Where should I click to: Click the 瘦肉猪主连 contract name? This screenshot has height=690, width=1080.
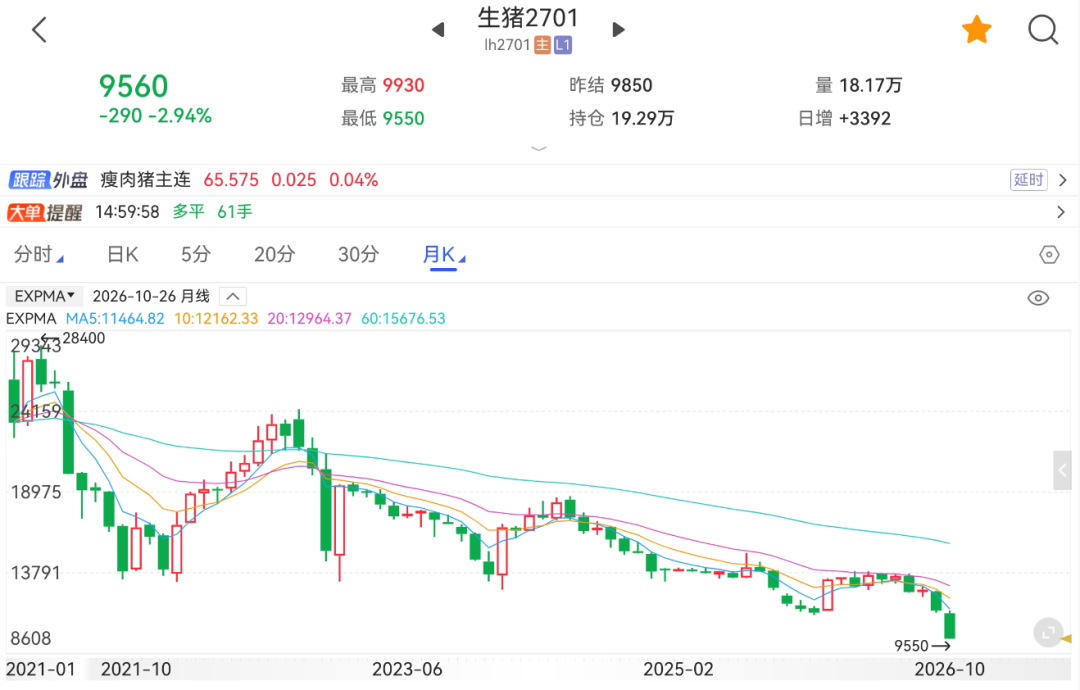(145, 180)
